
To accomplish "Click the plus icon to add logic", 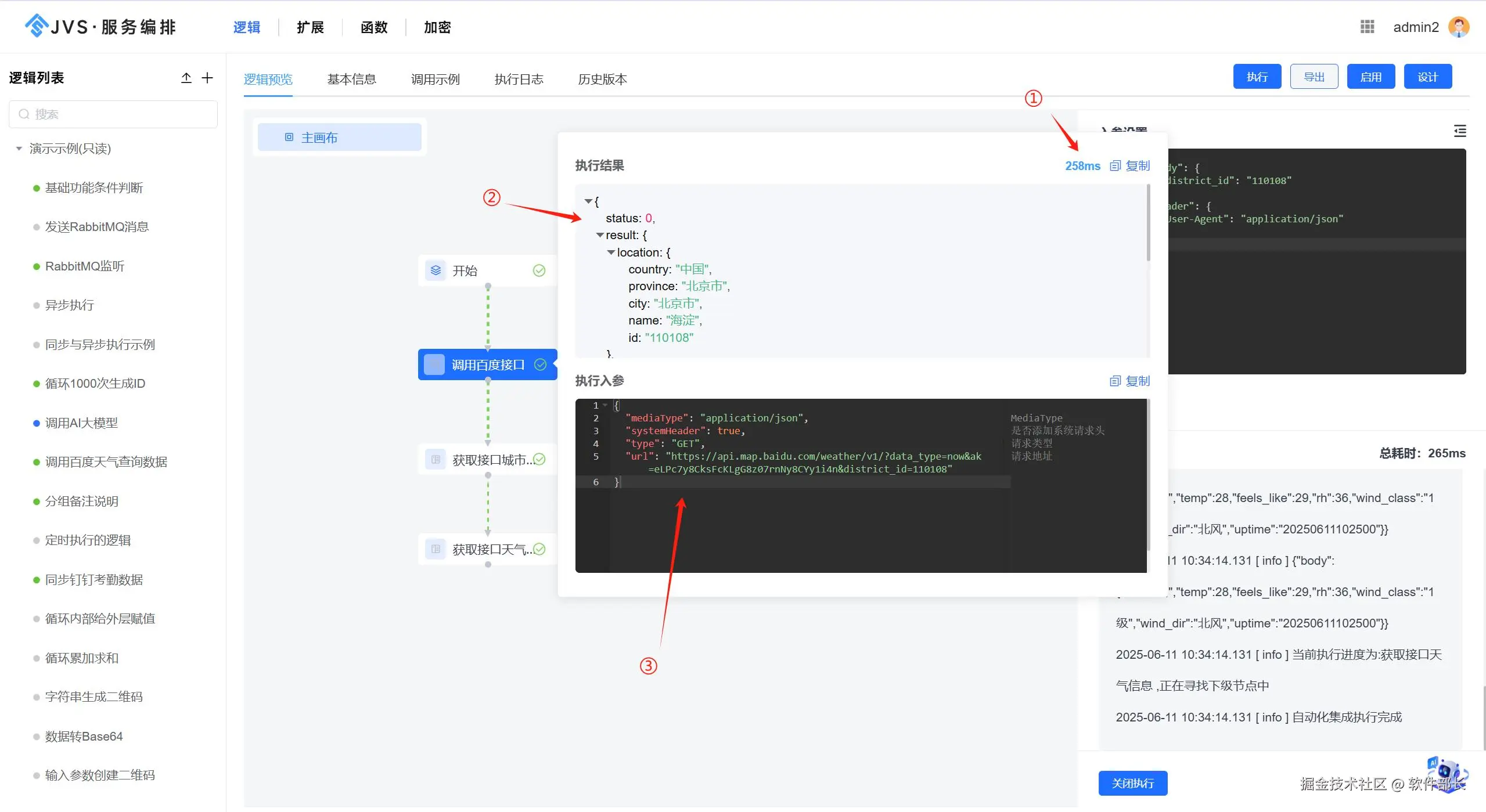I will [x=207, y=78].
